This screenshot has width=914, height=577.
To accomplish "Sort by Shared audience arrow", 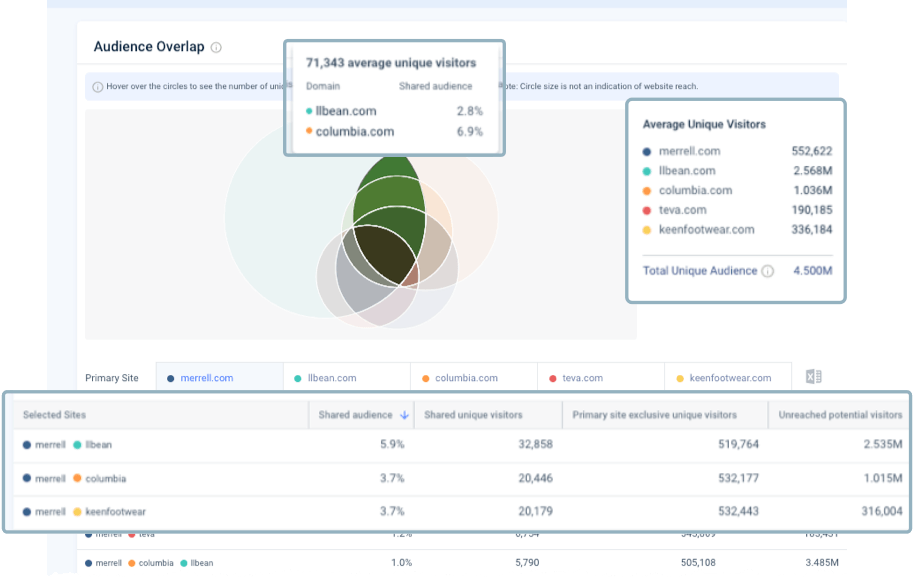I will (x=404, y=415).
